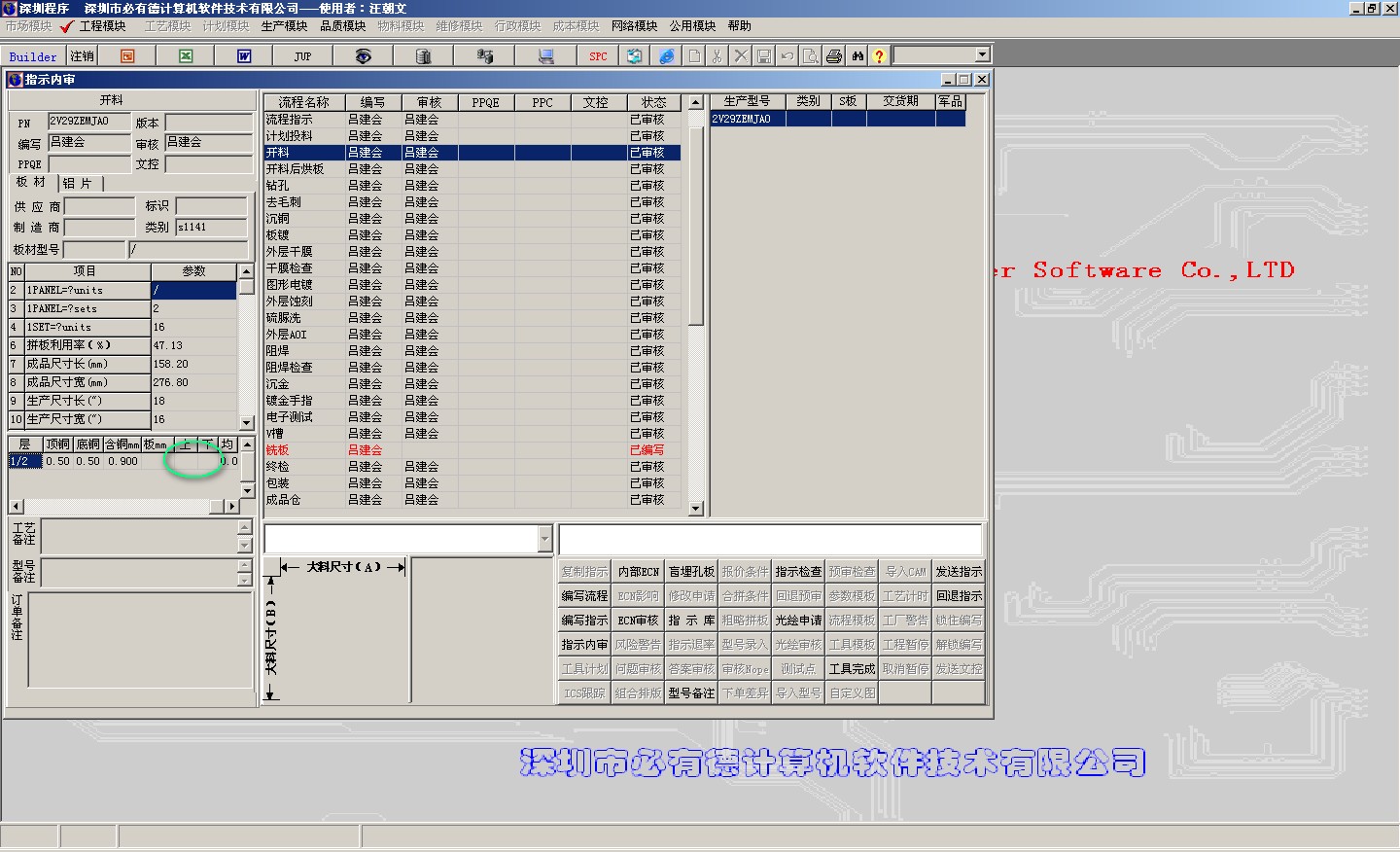Expand the toolbar combo box dropdown
Image resolution: width=1400 pixels, height=852 pixels.
(x=982, y=55)
